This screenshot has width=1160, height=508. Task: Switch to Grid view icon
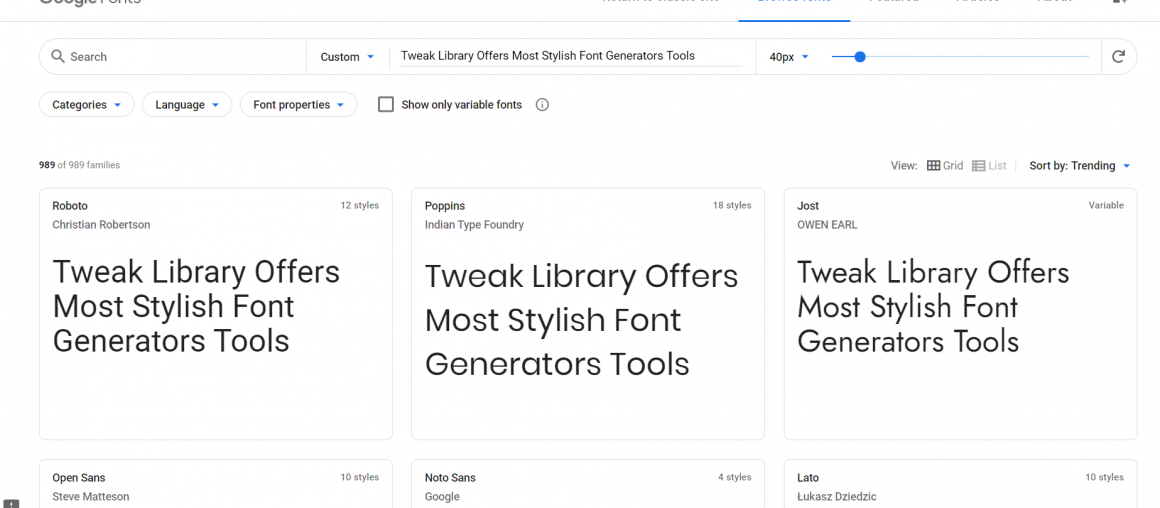click(934, 166)
